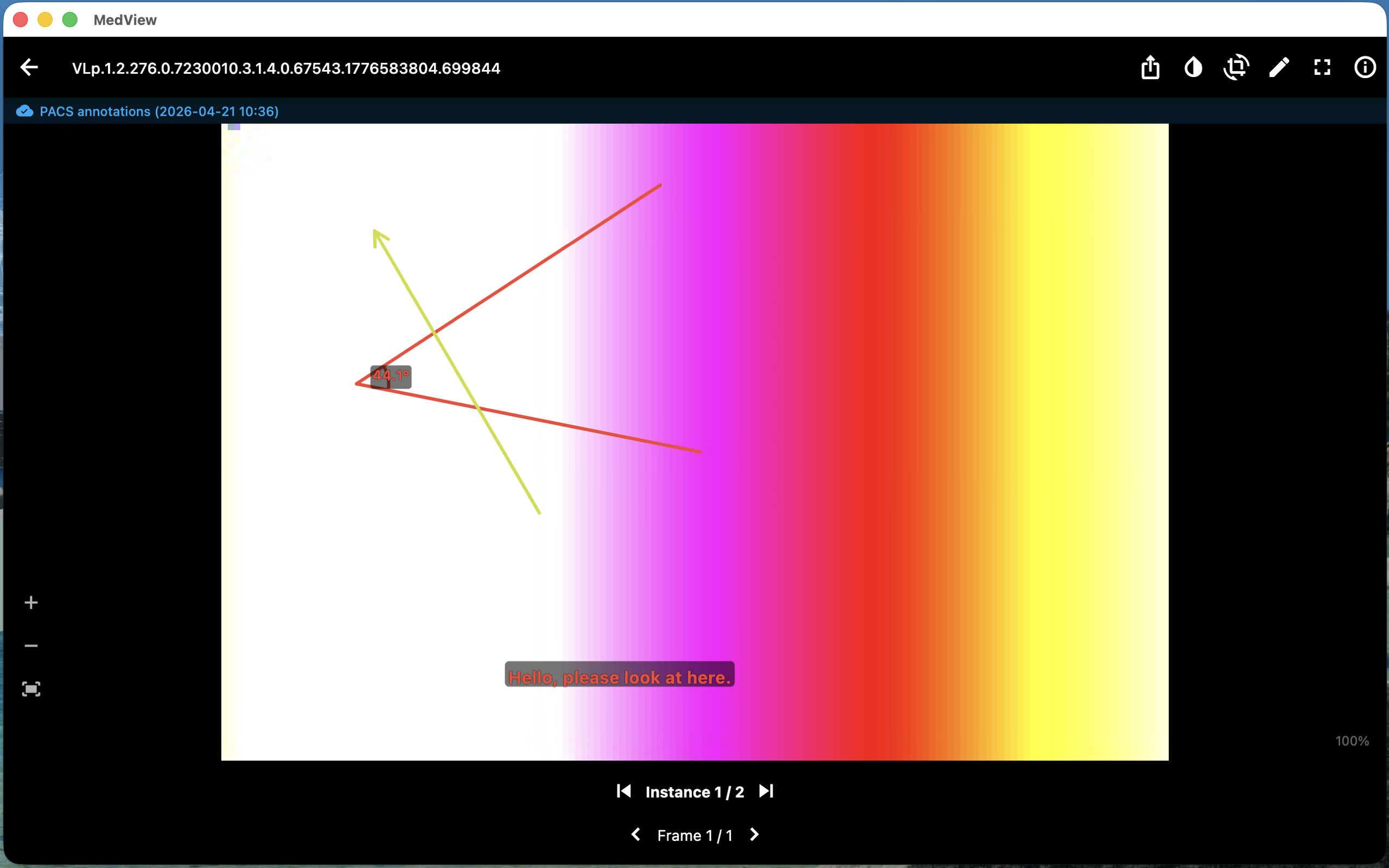Go to next frame
This screenshot has width=1389, height=868.
coord(754,835)
